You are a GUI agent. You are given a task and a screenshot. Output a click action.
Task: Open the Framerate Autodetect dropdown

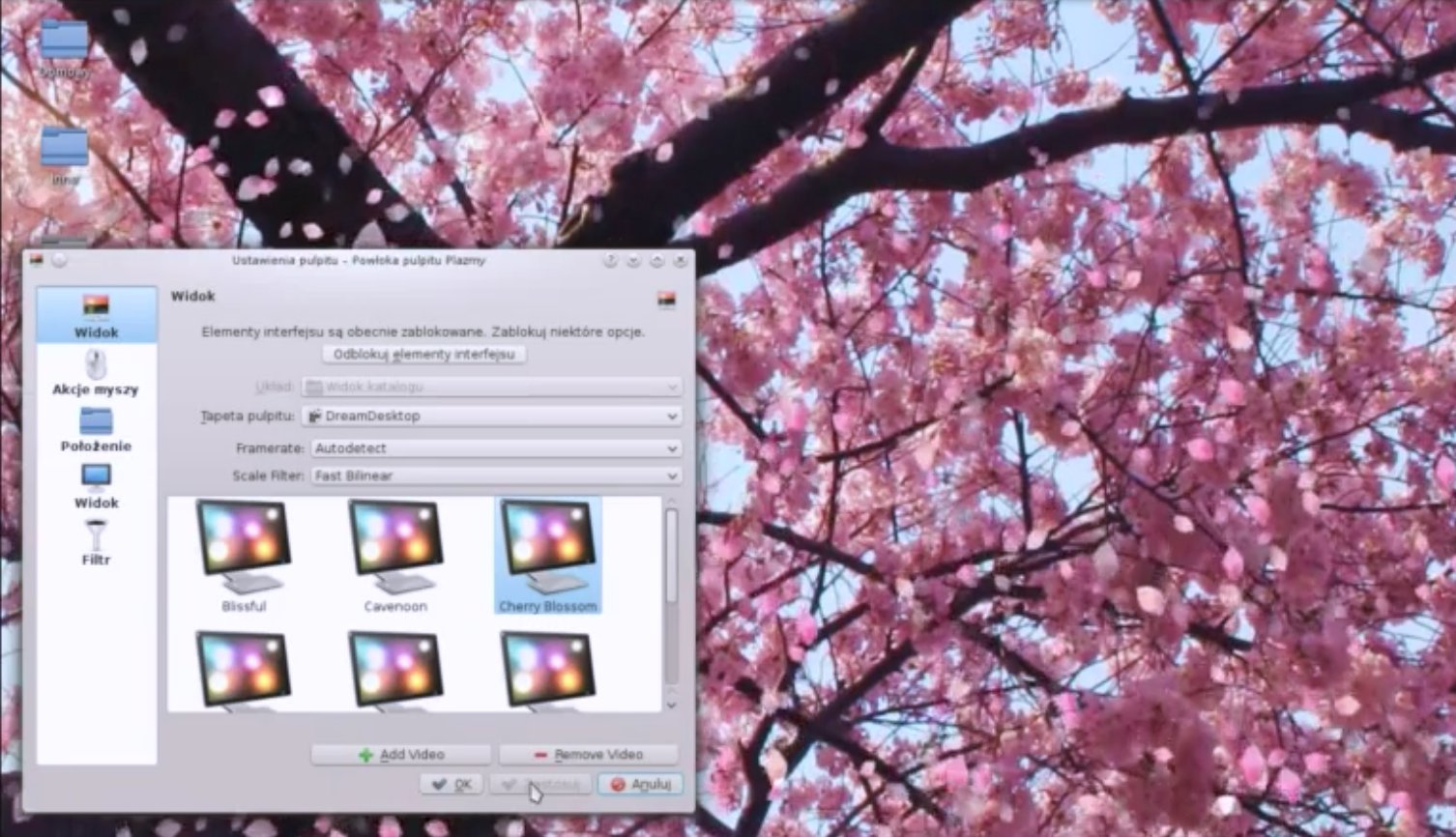click(496, 448)
